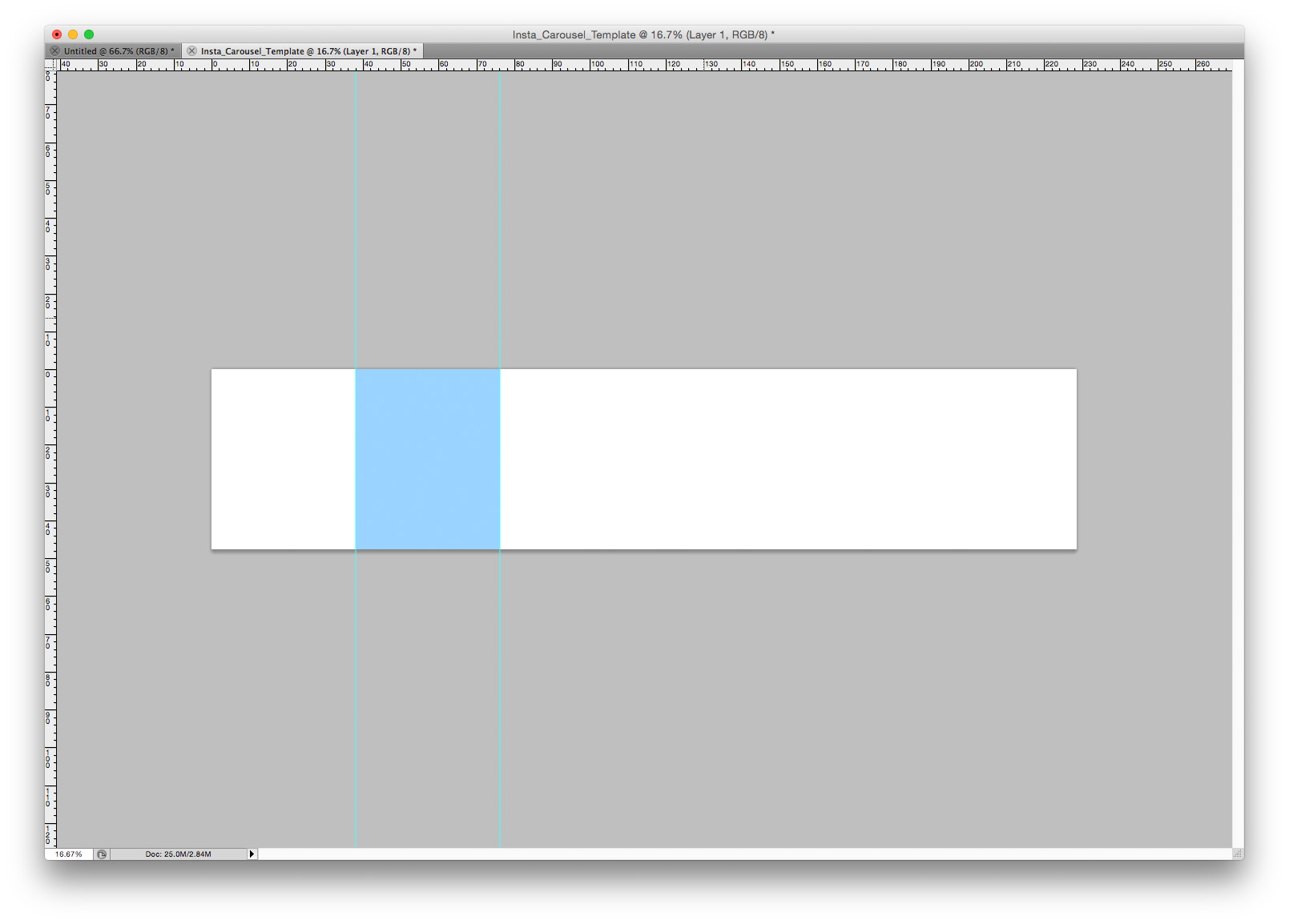Minimize the window with yellow button
The image size is (1289, 924).
click(x=73, y=34)
